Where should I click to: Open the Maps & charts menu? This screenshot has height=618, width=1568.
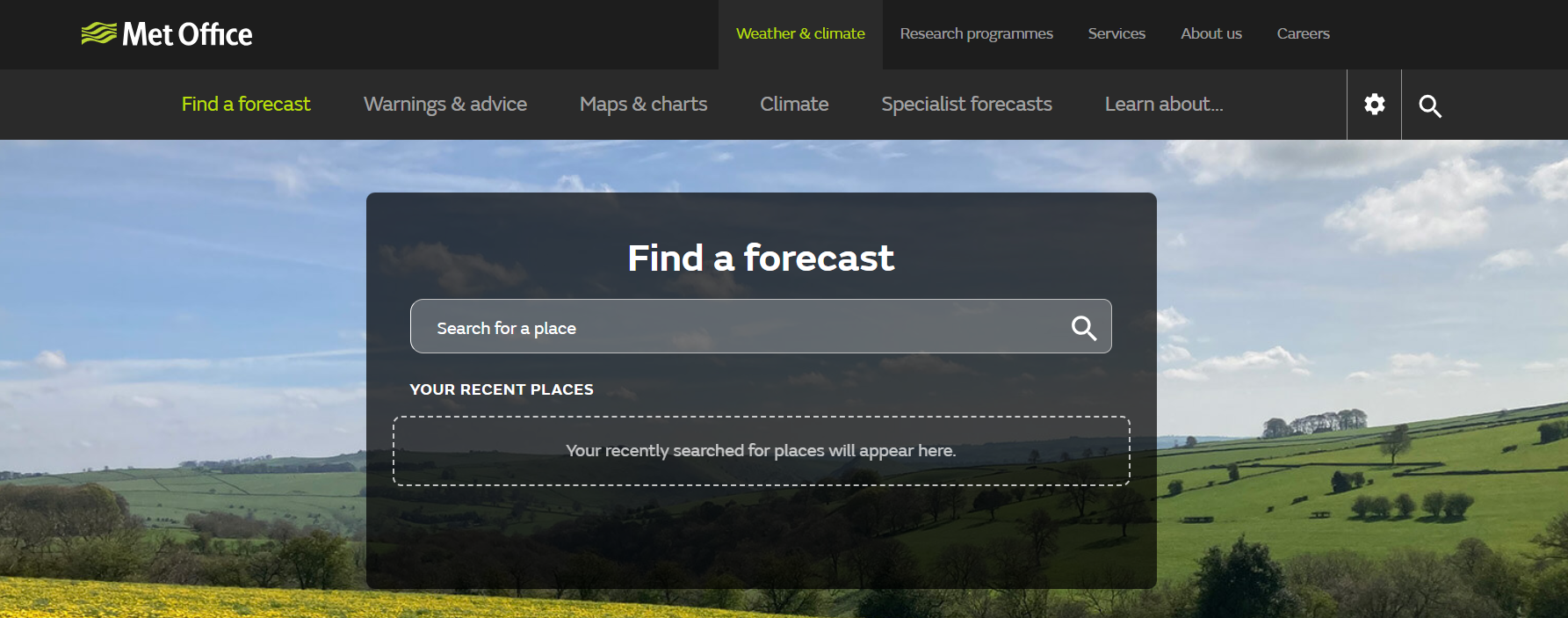point(643,104)
